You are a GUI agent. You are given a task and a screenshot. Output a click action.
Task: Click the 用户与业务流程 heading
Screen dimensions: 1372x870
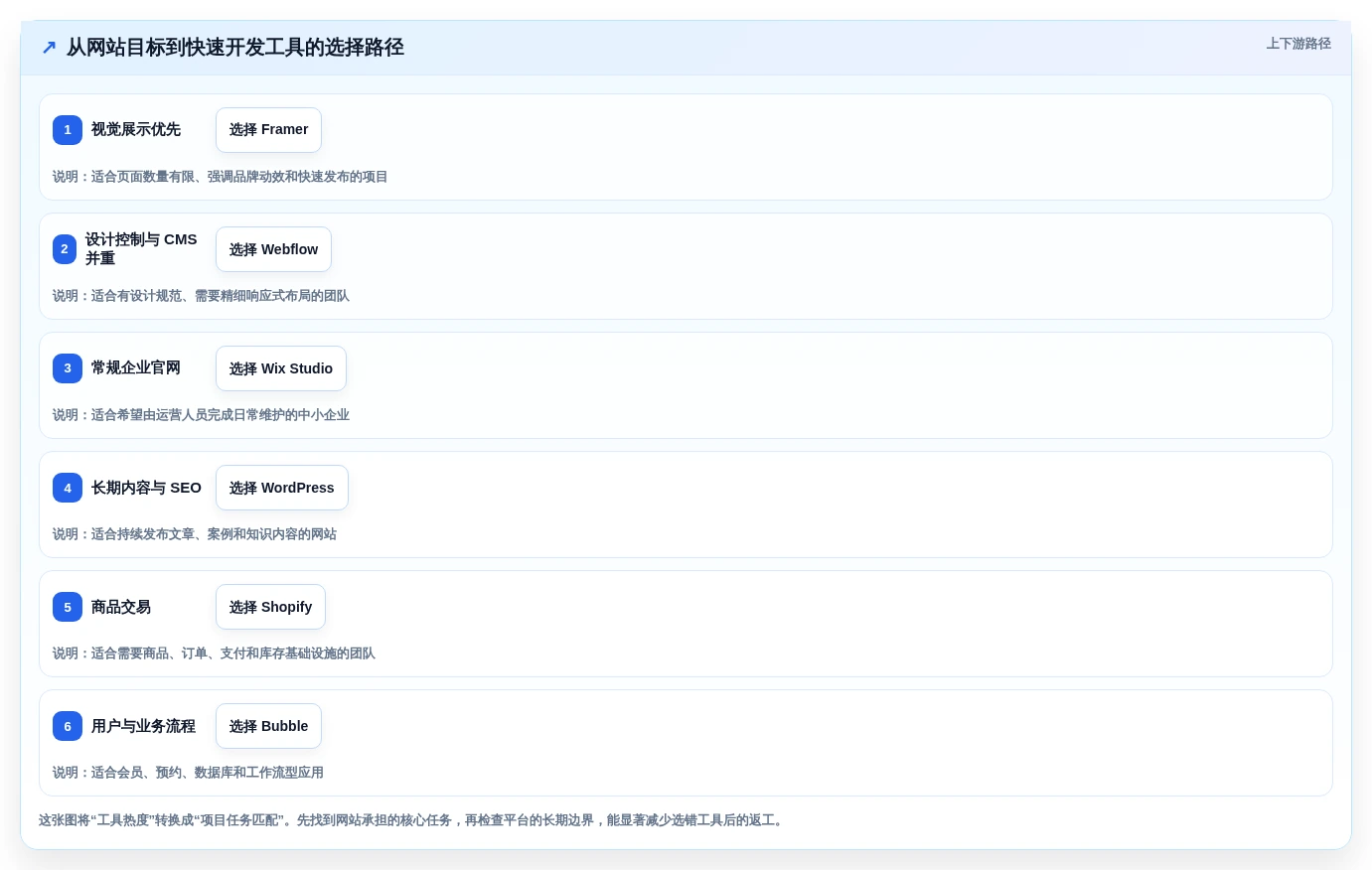[x=143, y=726]
